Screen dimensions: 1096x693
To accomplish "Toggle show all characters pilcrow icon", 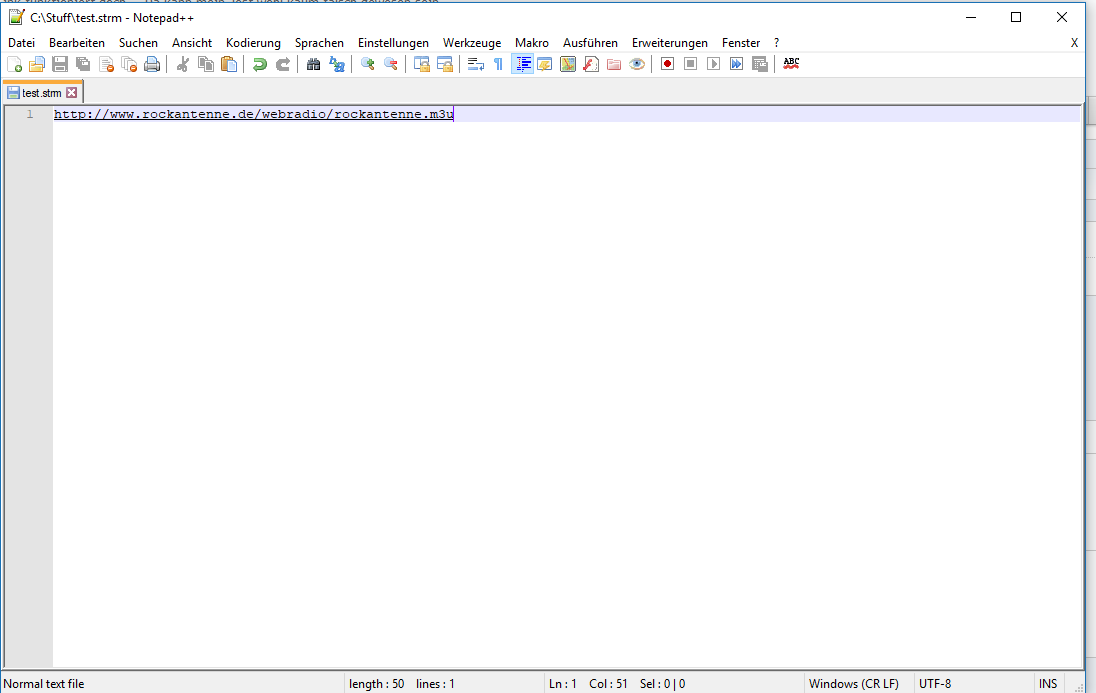I will [498, 64].
